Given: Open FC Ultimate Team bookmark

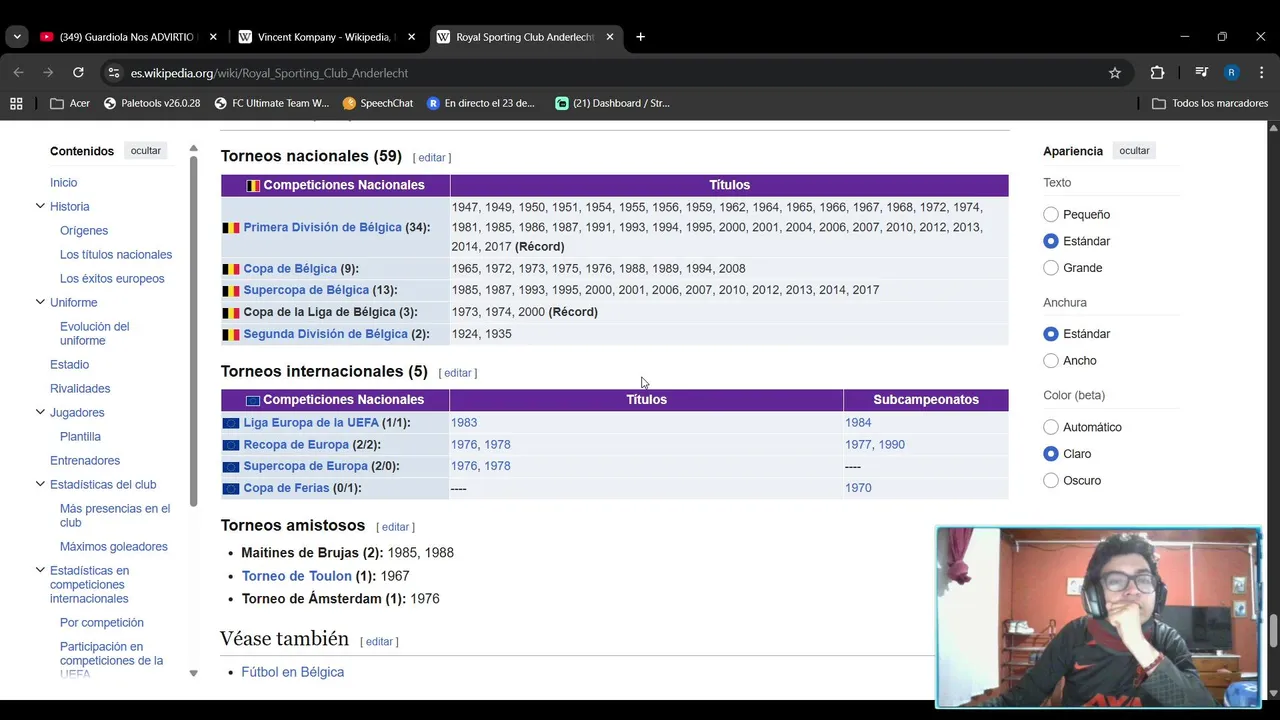Looking at the screenshot, I should point(271,103).
